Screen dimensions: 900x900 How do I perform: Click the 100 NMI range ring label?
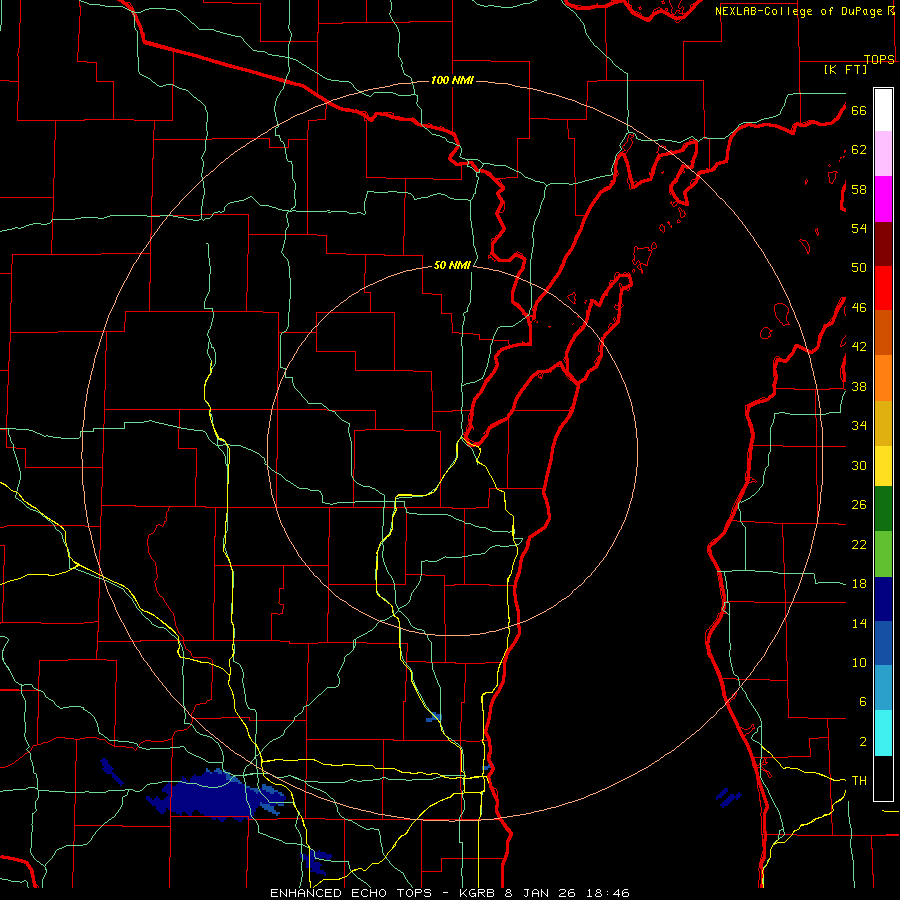point(452,80)
